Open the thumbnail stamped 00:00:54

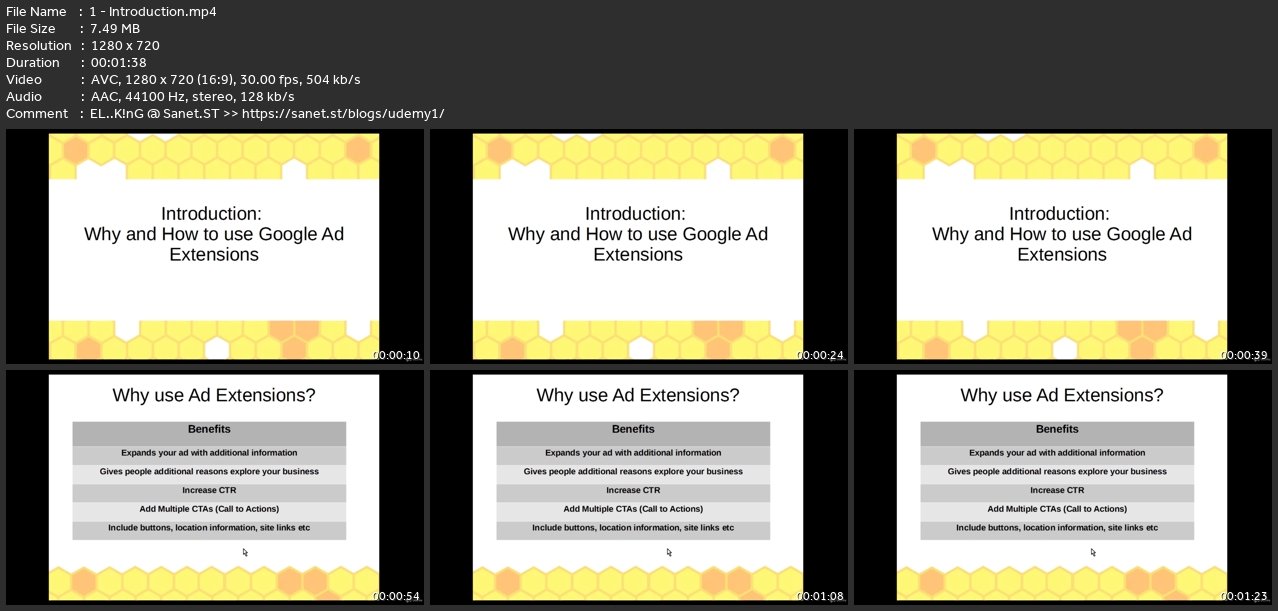click(x=215, y=487)
